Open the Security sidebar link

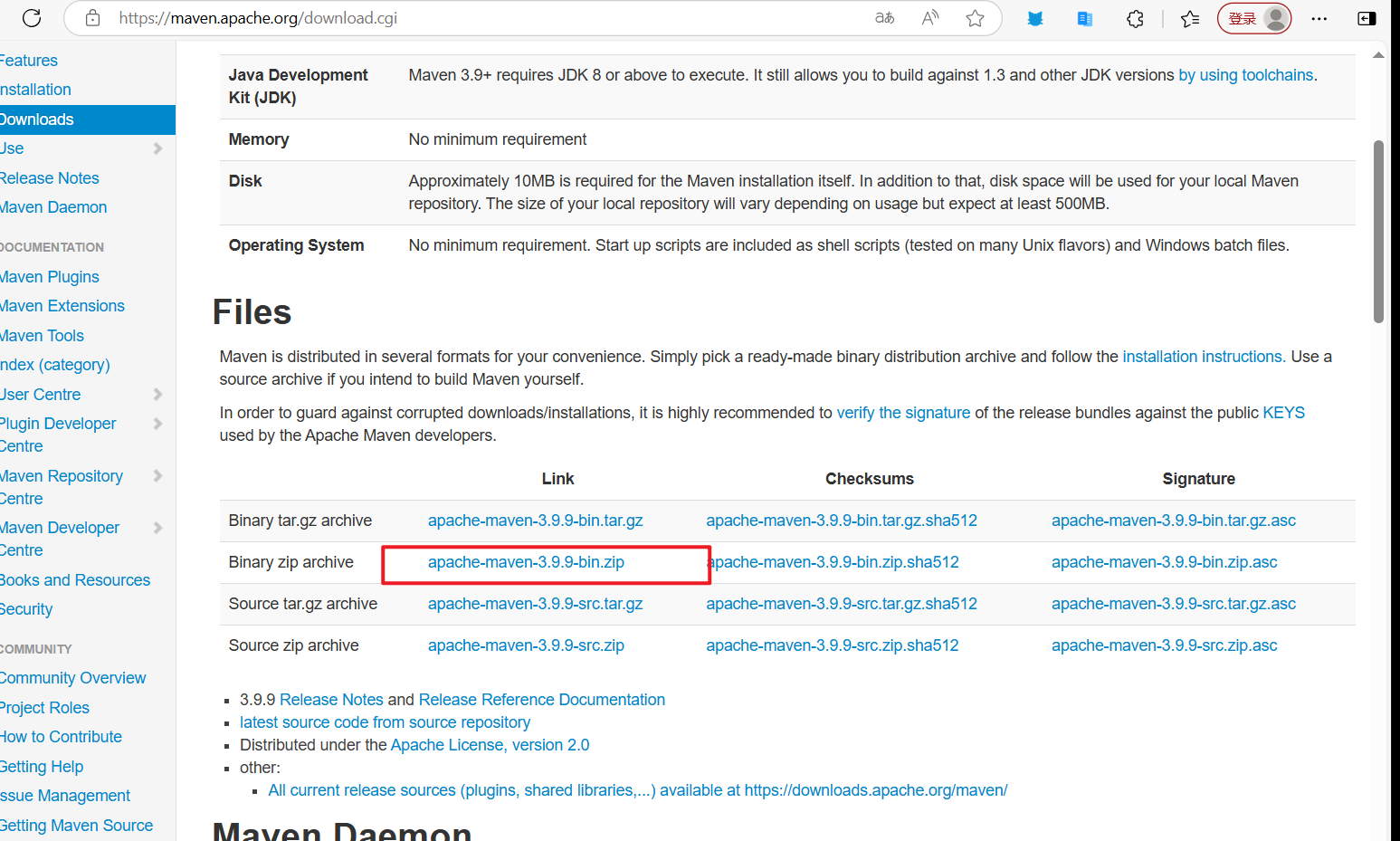coord(26,609)
